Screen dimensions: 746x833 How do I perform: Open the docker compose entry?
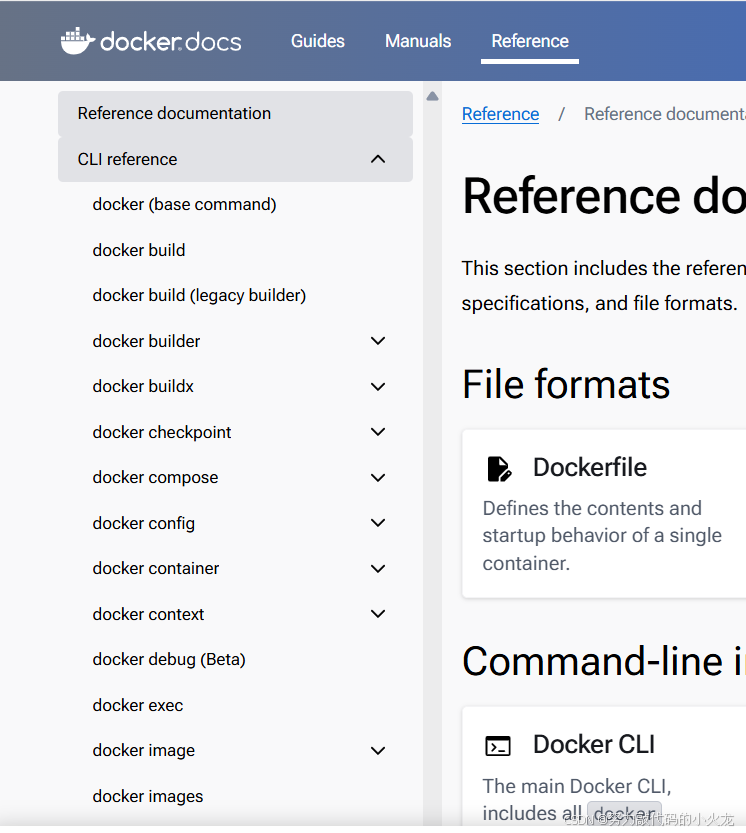click(x=155, y=478)
